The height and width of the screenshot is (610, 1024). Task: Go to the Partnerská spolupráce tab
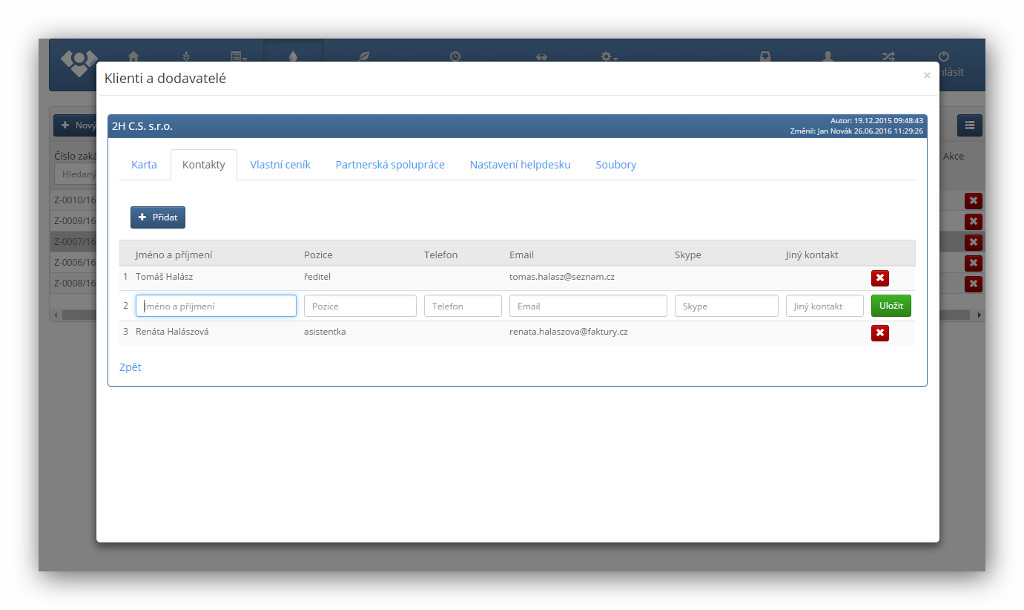tap(390, 165)
